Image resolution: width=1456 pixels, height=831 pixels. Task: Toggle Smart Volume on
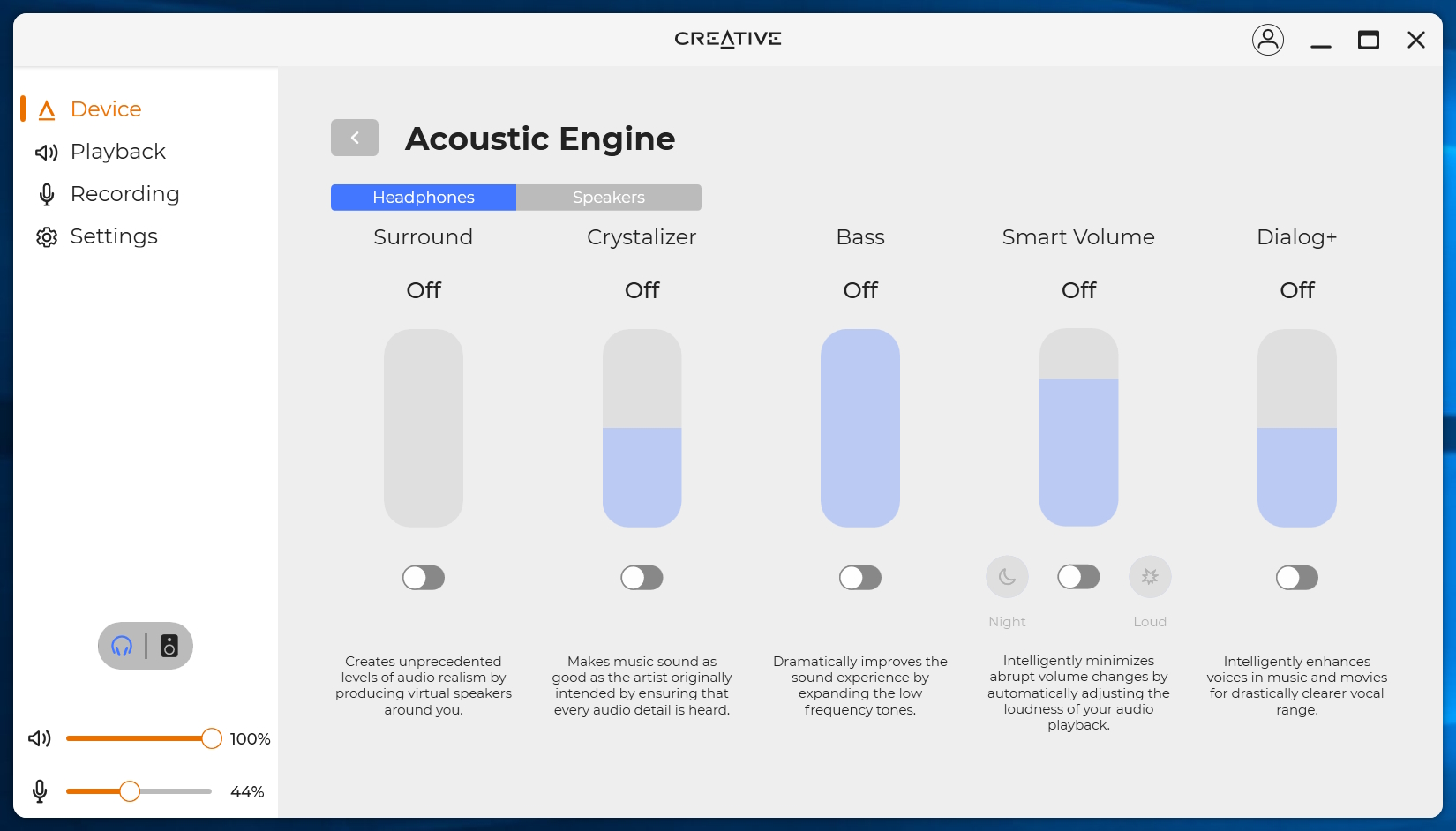pos(1078,577)
